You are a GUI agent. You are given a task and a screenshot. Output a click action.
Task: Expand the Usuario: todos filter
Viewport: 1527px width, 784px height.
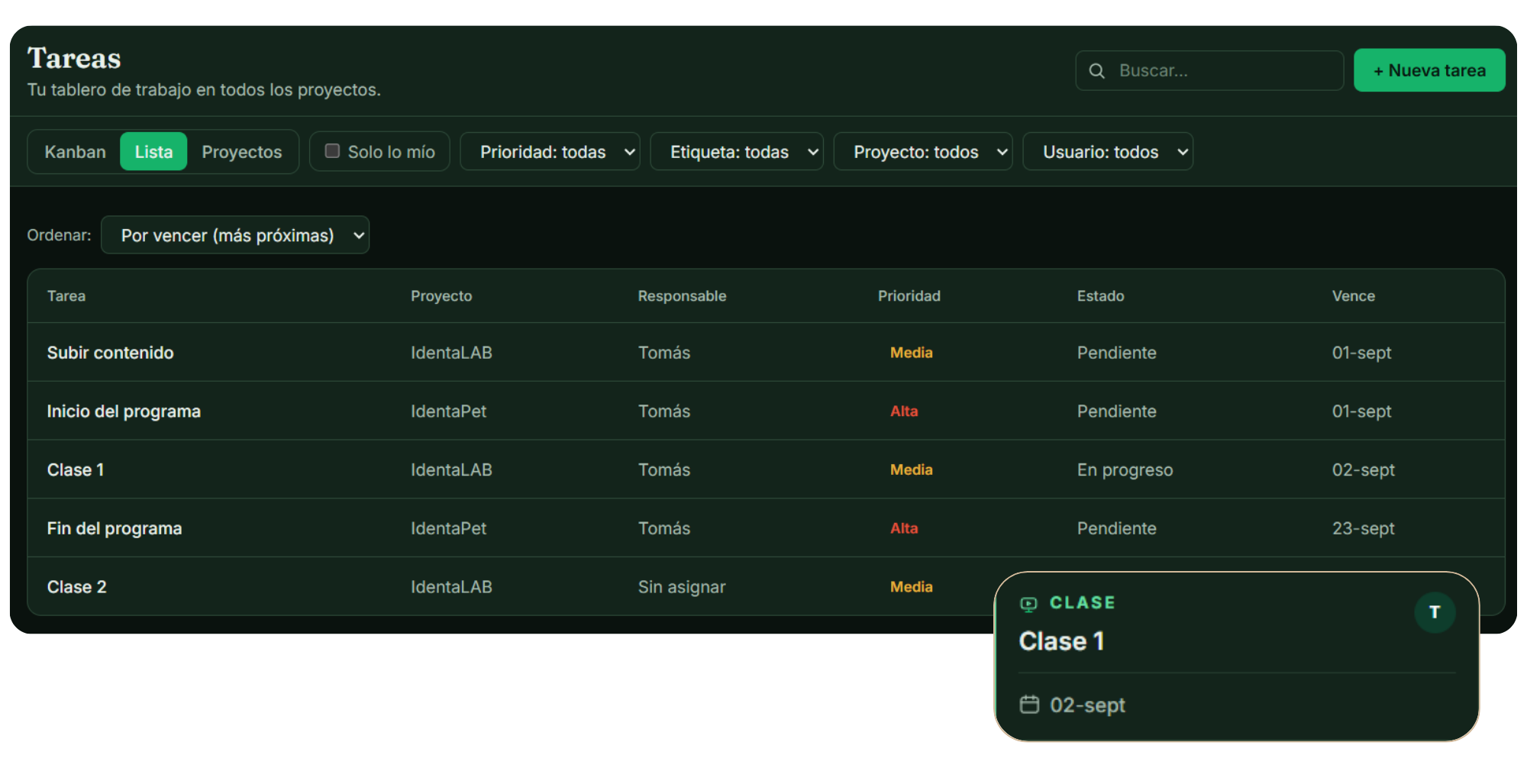point(1107,152)
